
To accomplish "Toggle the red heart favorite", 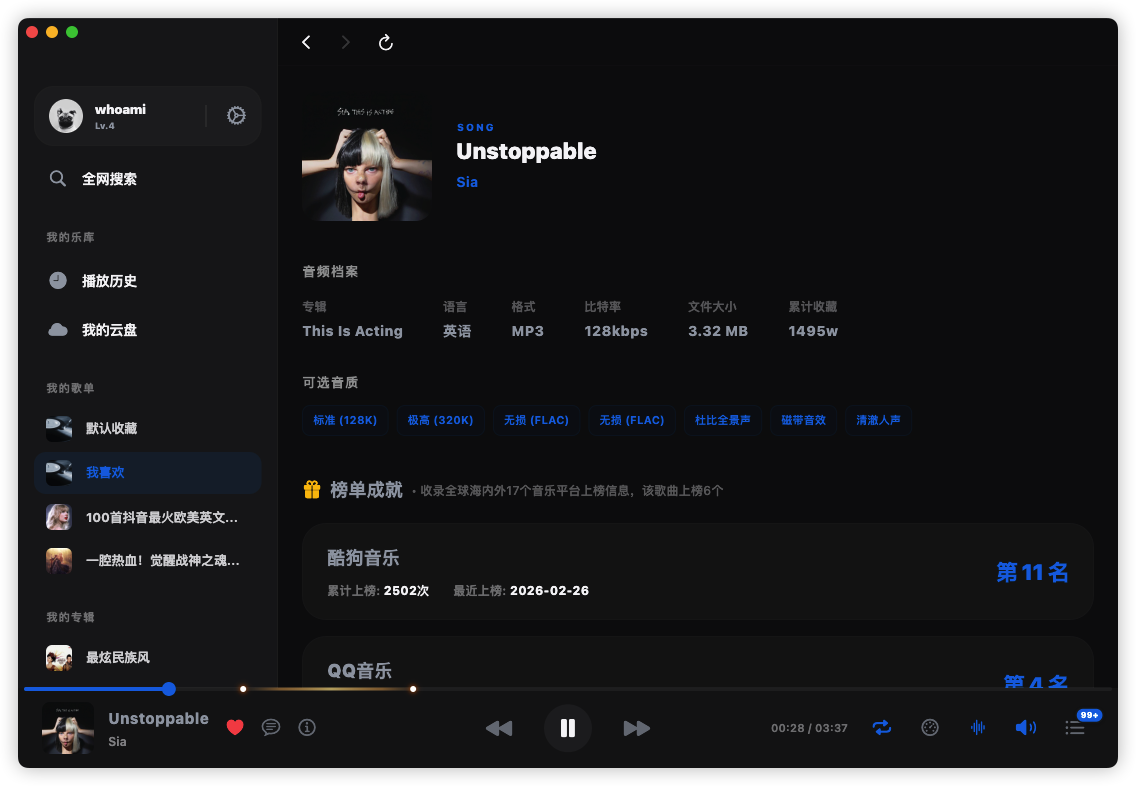I will click(x=235, y=727).
